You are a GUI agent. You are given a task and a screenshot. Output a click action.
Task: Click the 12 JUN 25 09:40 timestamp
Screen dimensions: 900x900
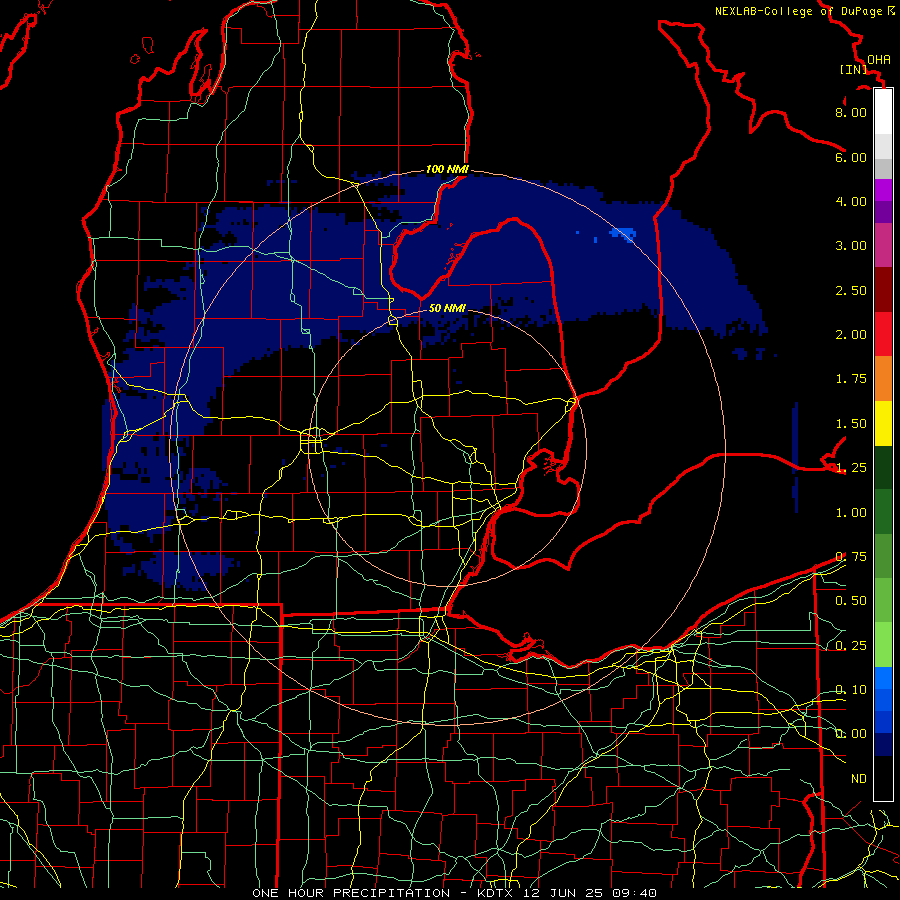[589, 893]
